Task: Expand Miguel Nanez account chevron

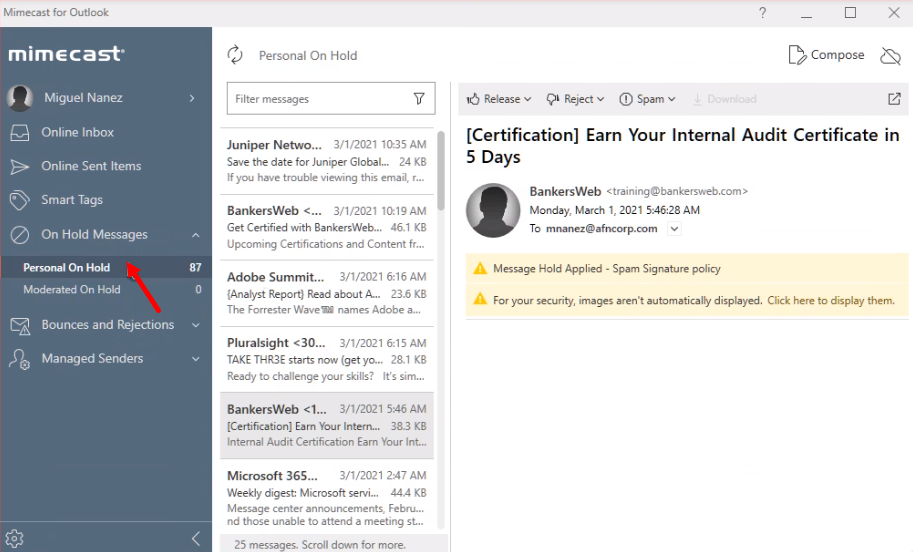Action: (192, 98)
